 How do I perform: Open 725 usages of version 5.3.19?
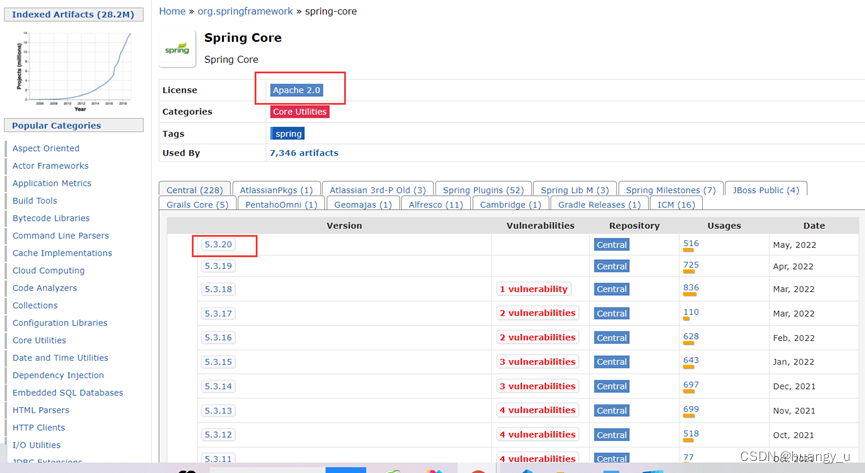click(x=691, y=265)
